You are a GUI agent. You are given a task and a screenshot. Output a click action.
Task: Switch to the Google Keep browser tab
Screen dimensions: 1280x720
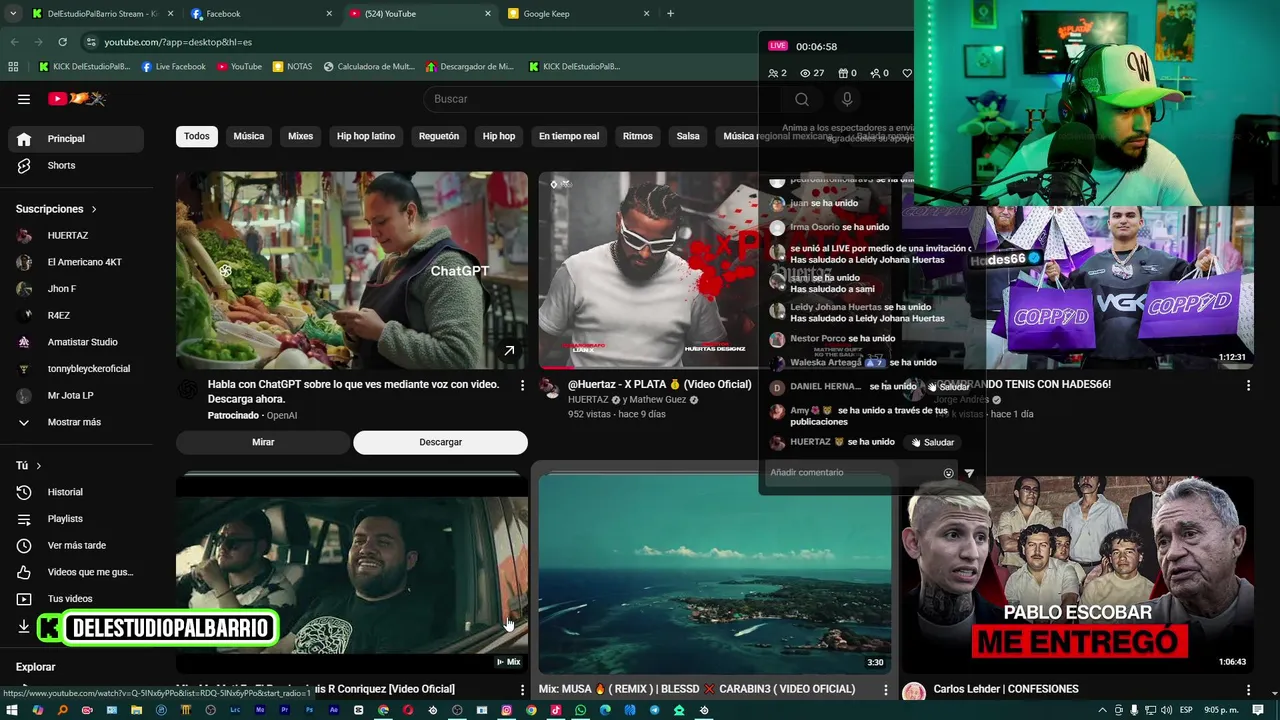pos(580,14)
